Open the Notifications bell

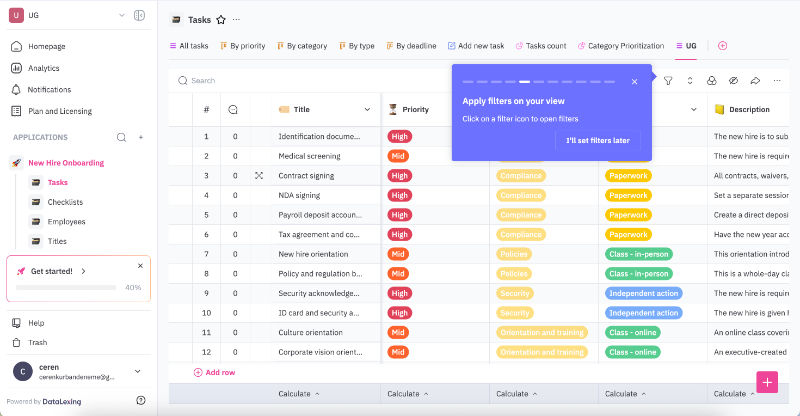tap(16, 89)
